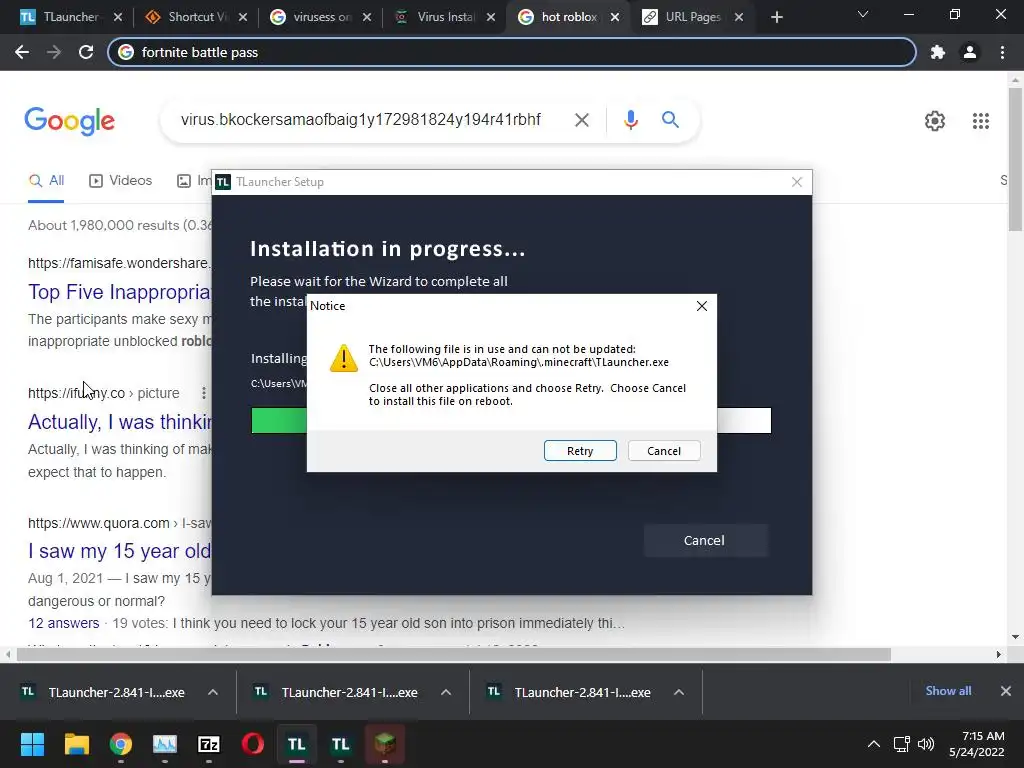
Task: Open the network tray icon
Action: [x=902, y=744]
